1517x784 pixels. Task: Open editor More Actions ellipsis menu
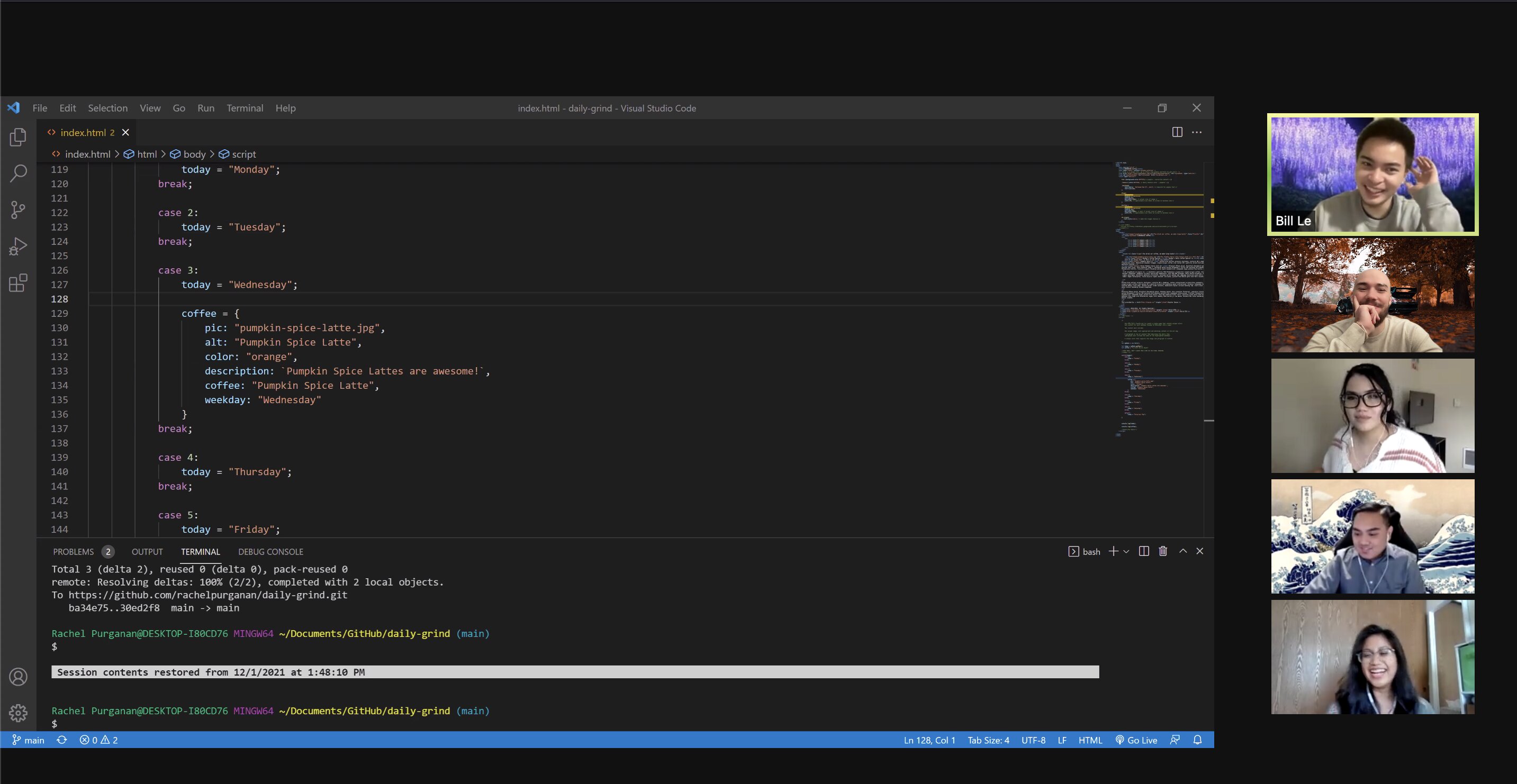point(1197,132)
